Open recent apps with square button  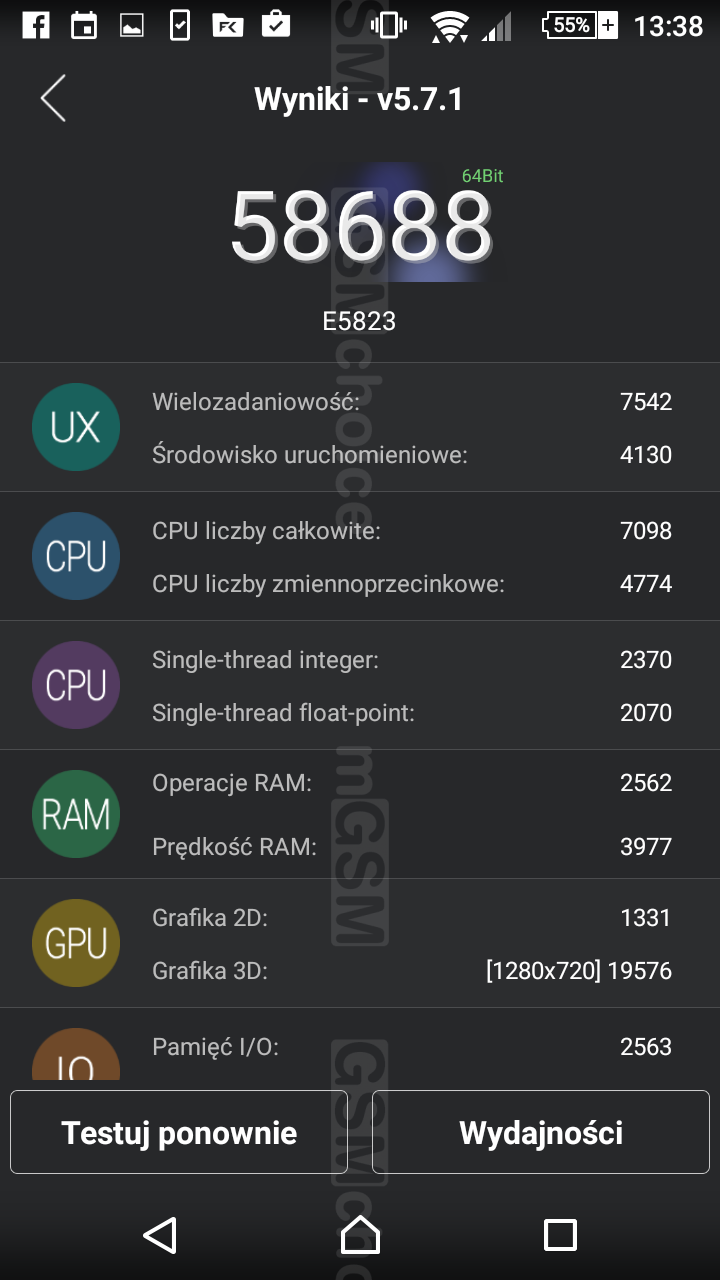click(x=560, y=1235)
